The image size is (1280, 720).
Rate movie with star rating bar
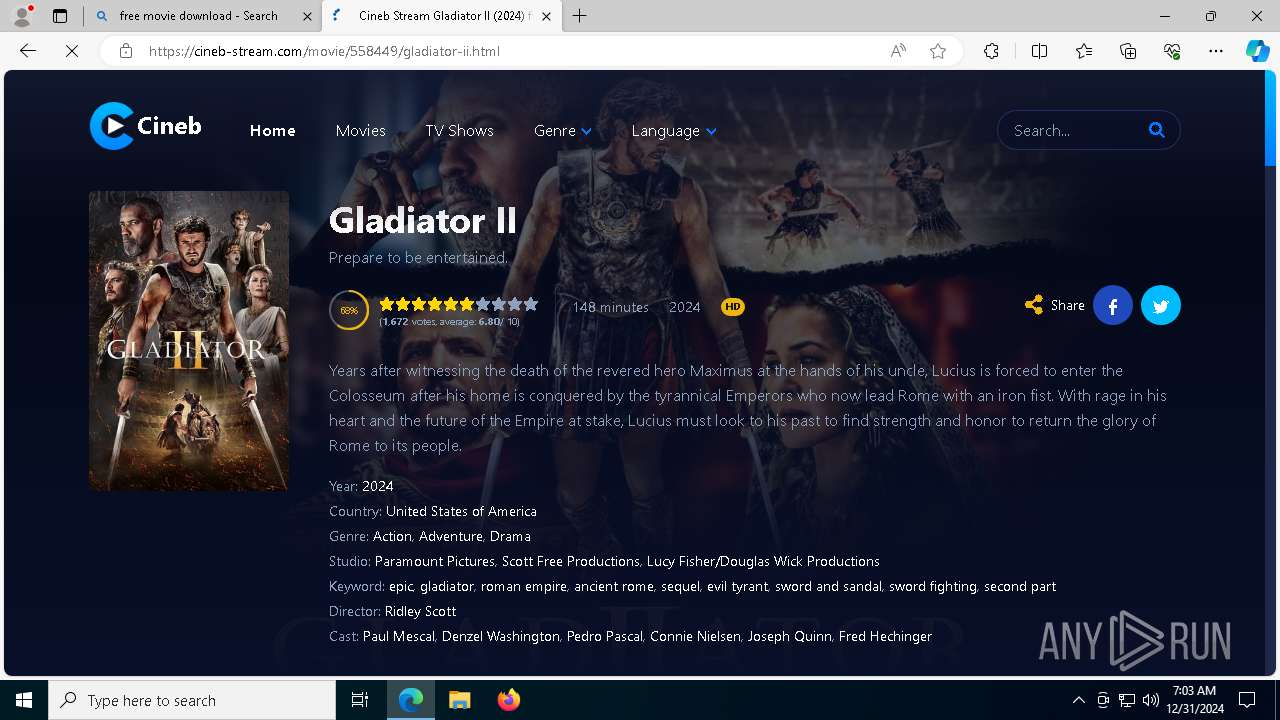(x=458, y=304)
